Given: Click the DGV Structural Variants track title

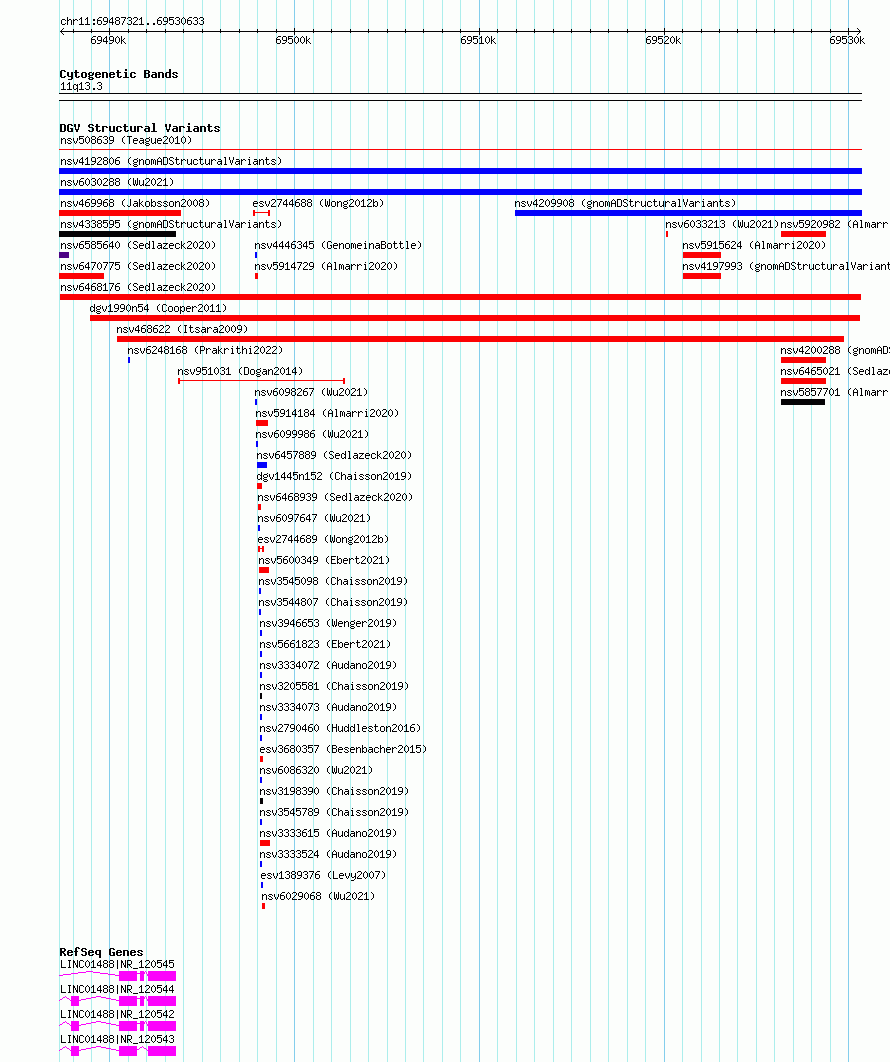Looking at the screenshot, I should [140, 128].
